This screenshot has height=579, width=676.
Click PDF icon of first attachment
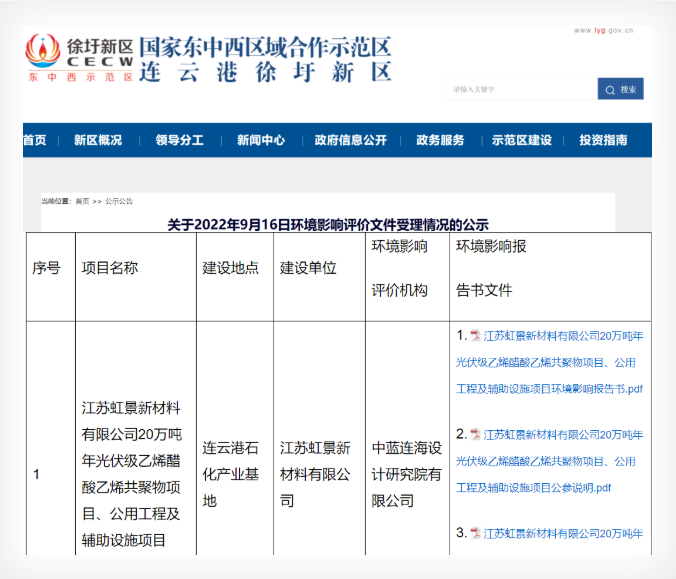click(x=475, y=335)
